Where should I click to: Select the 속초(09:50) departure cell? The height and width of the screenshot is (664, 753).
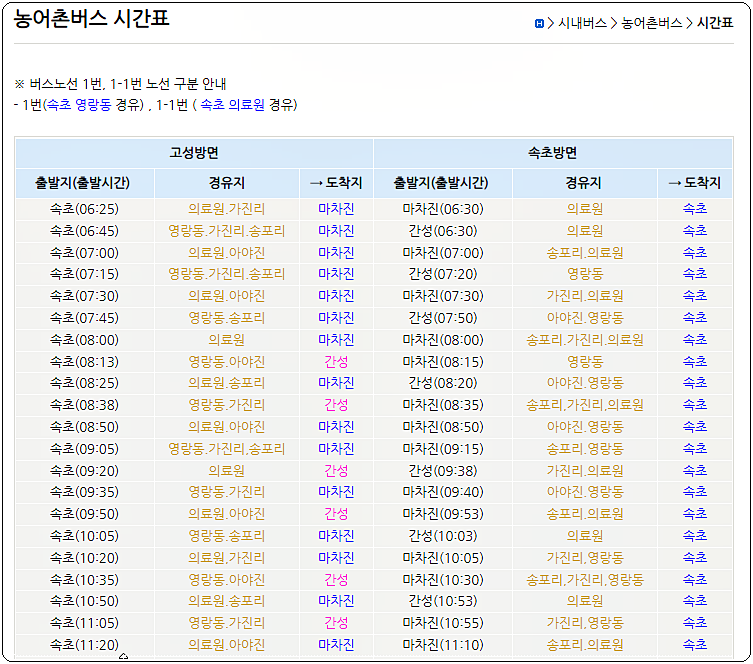(x=85, y=514)
